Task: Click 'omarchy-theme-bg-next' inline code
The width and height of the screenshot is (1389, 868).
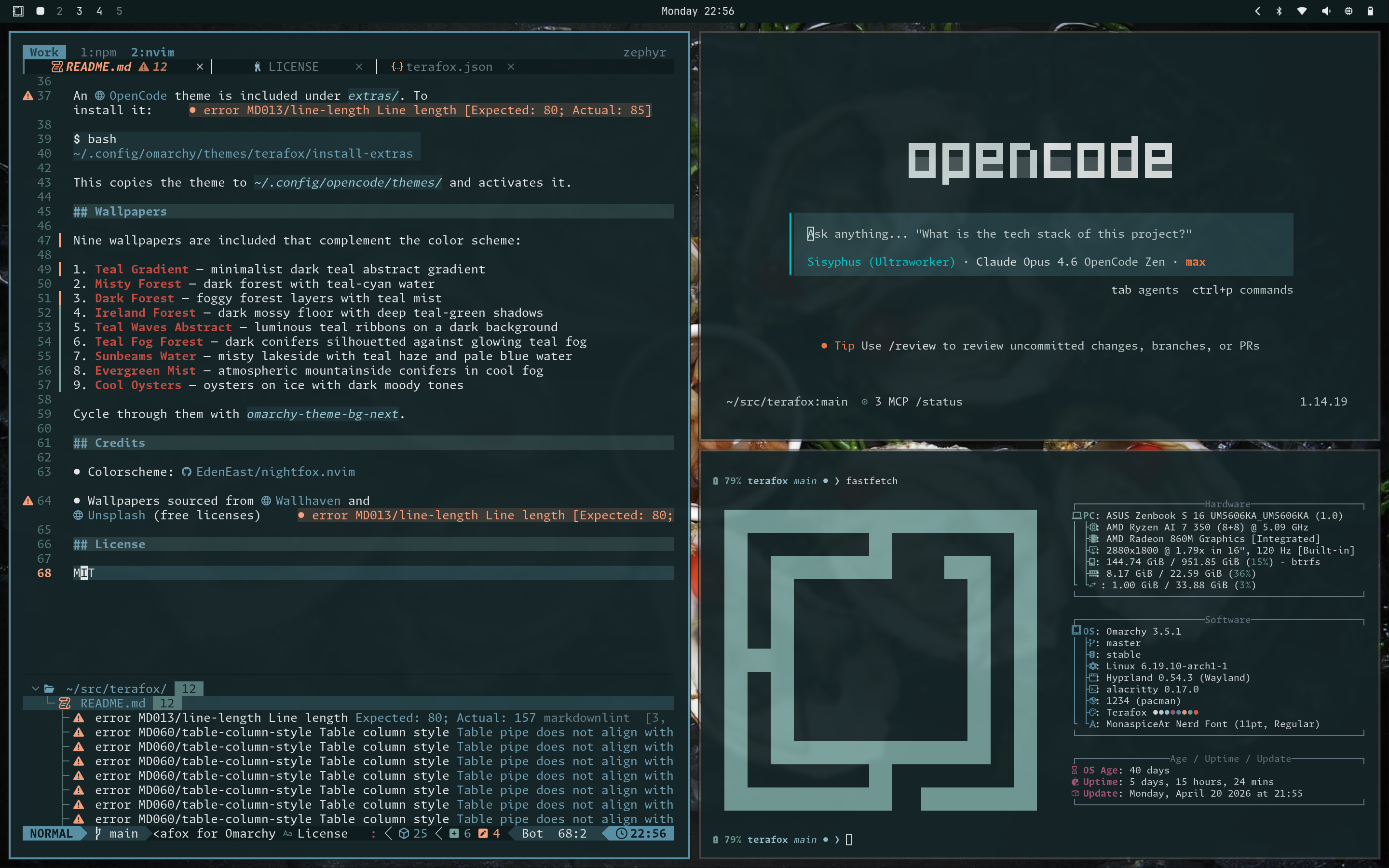Action: tap(323, 414)
